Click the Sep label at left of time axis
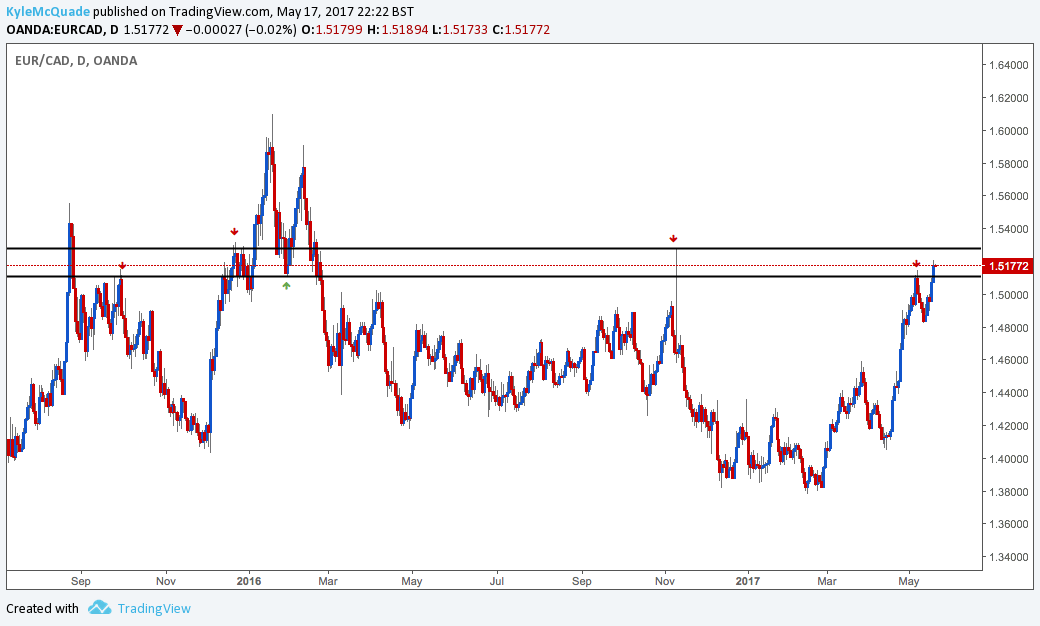 [80, 581]
